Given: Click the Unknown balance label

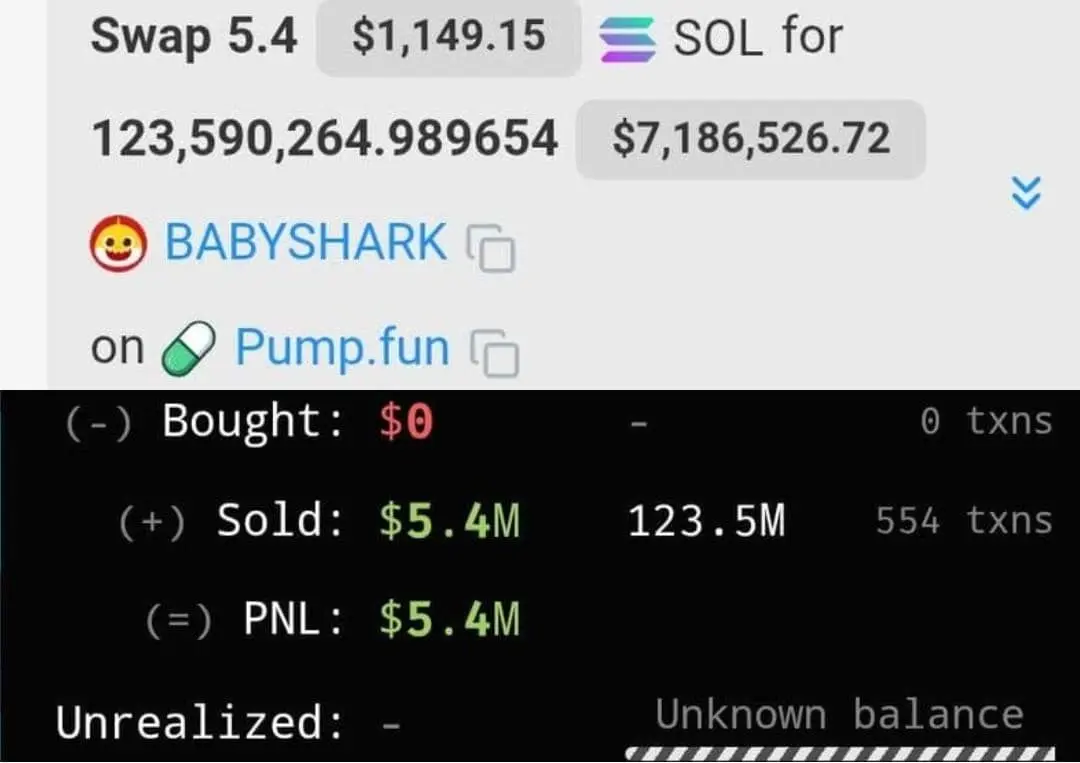Looking at the screenshot, I should click(x=840, y=714).
